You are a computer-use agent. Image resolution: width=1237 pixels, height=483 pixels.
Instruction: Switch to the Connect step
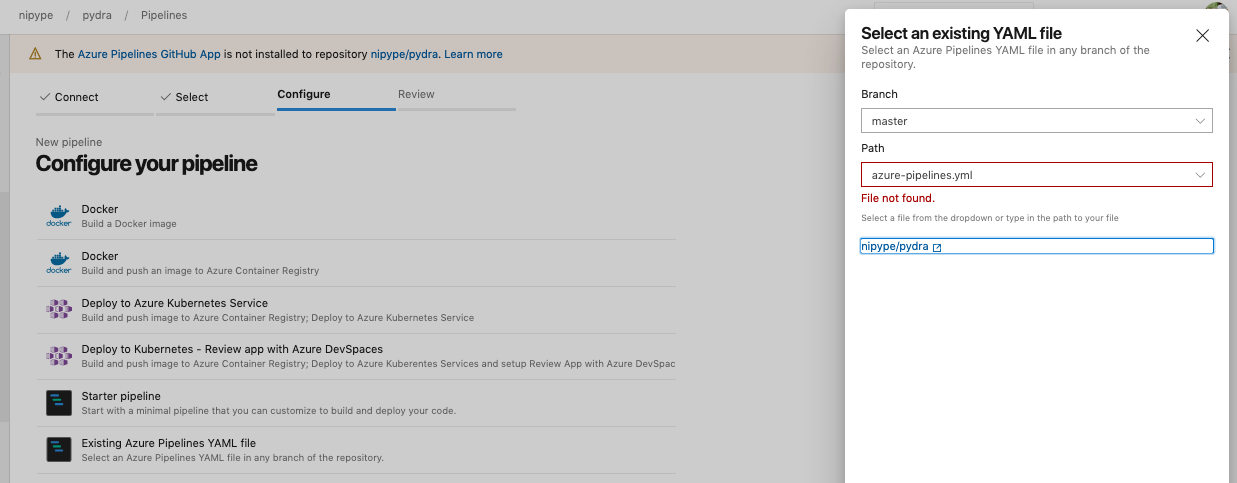point(94,97)
